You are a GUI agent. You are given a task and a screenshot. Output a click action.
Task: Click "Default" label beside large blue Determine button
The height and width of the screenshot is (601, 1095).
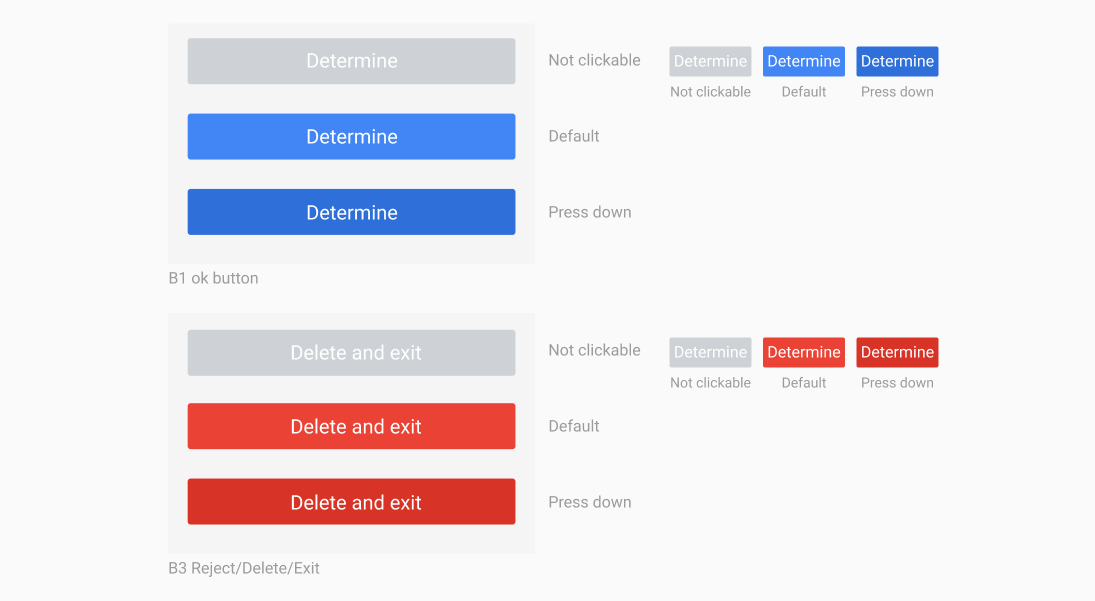pyautogui.click(x=574, y=136)
